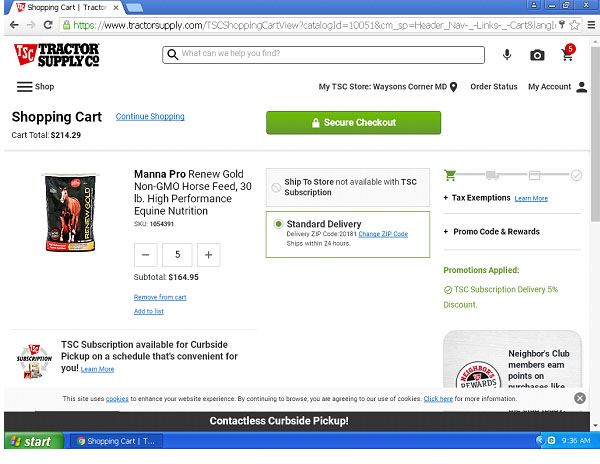Click Learn More about TSC Subscription
This screenshot has height=464, width=600.
(x=97, y=369)
